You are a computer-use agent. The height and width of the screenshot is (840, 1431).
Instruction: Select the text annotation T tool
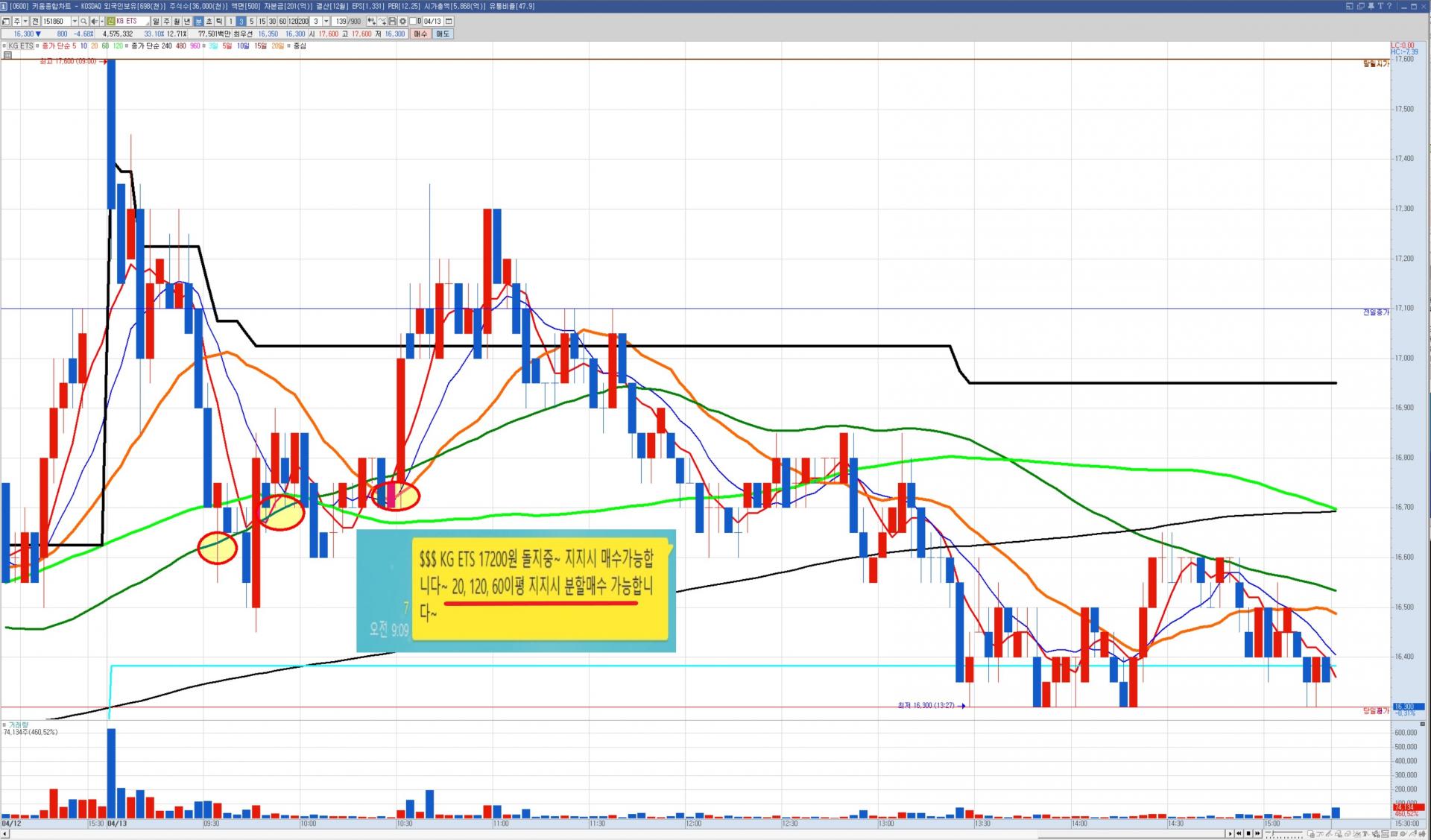tap(1365, 834)
